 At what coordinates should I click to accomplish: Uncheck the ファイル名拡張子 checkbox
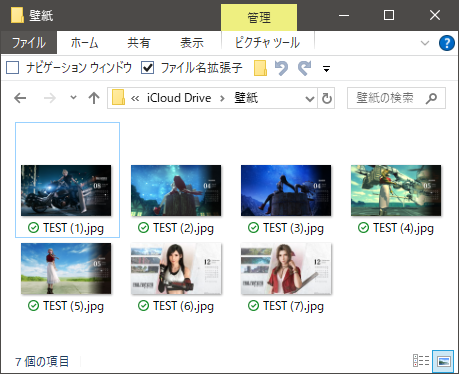pyautogui.click(x=147, y=68)
